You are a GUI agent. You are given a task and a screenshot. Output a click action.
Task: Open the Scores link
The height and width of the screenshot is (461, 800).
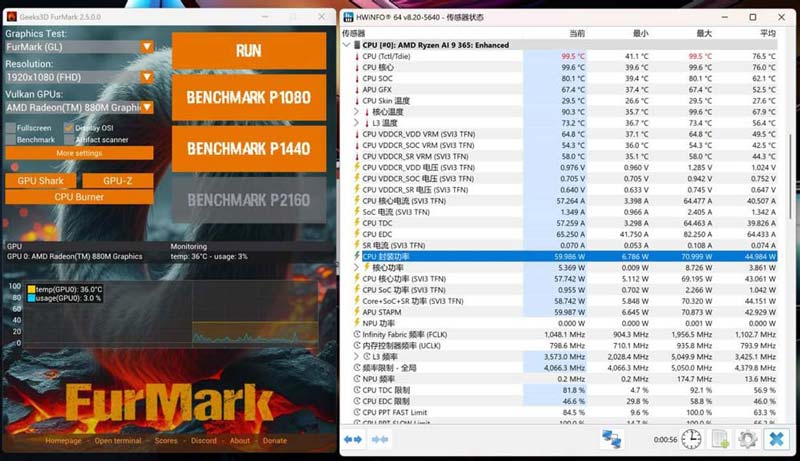pos(166,440)
